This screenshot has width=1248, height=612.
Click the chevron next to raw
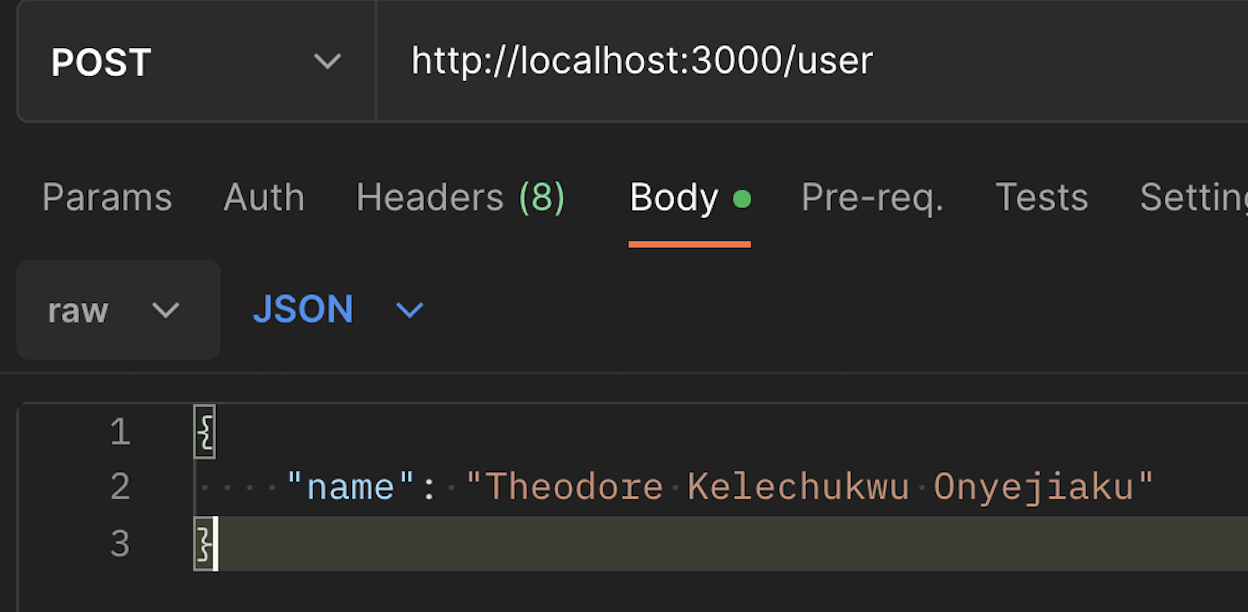[165, 311]
